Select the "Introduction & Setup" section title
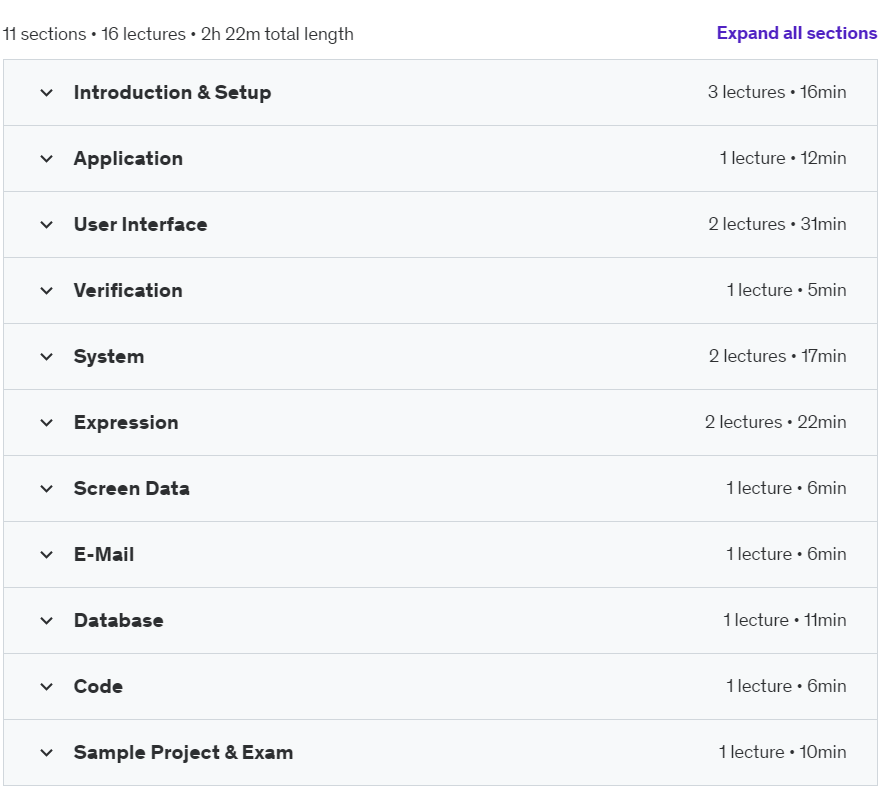This screenshot has height=791, width=882. (172, 92)
